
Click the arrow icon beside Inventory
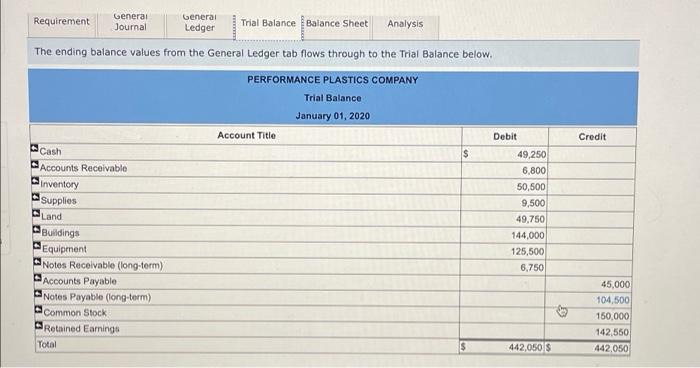tap(35, 181)
